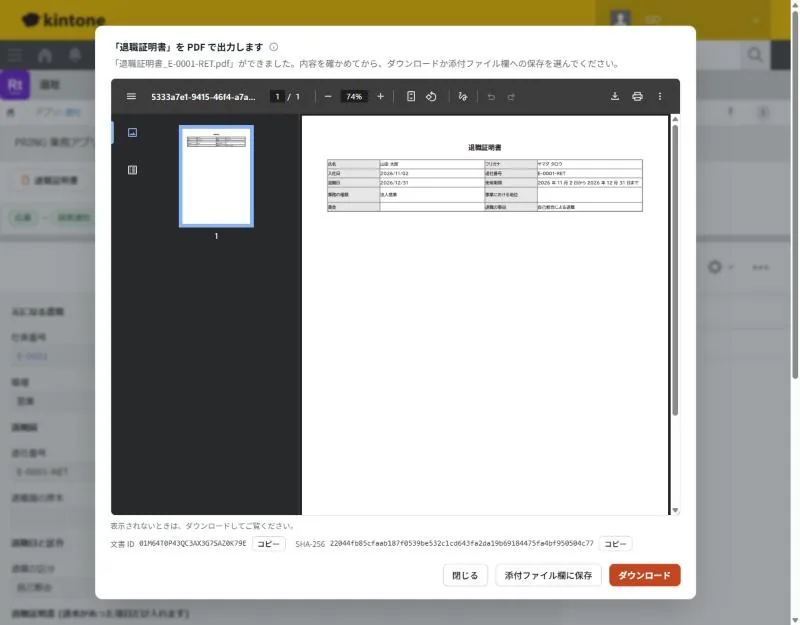Viewport: 800px width, 625px height.
Task: Click the background home icon
Action: click(x=45, y=55)
